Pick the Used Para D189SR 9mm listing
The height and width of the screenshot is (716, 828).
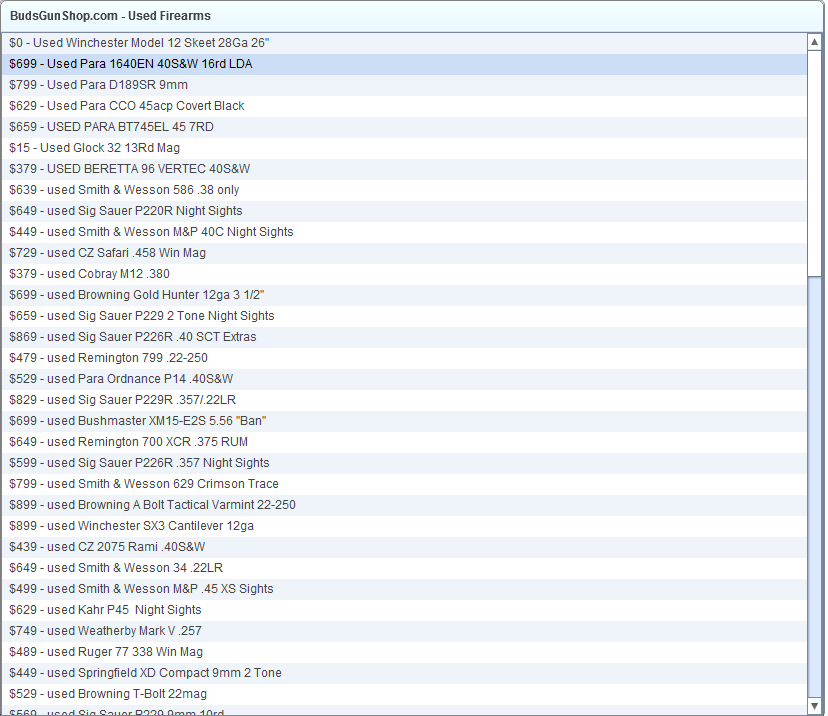[x=404, y=86]
